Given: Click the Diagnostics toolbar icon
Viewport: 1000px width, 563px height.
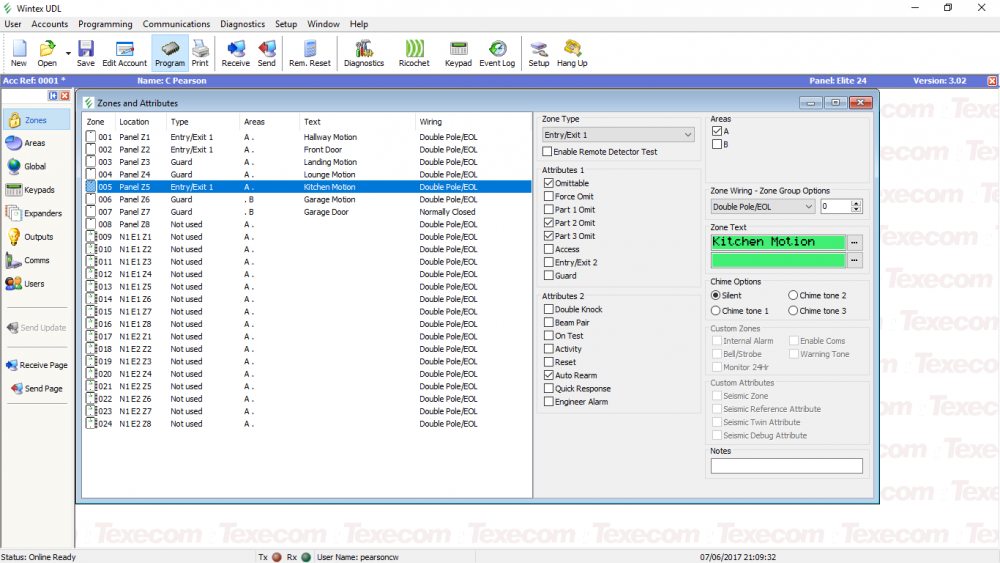Looking at the screenshot, I should pyautogui.click(x=363, y=52).
